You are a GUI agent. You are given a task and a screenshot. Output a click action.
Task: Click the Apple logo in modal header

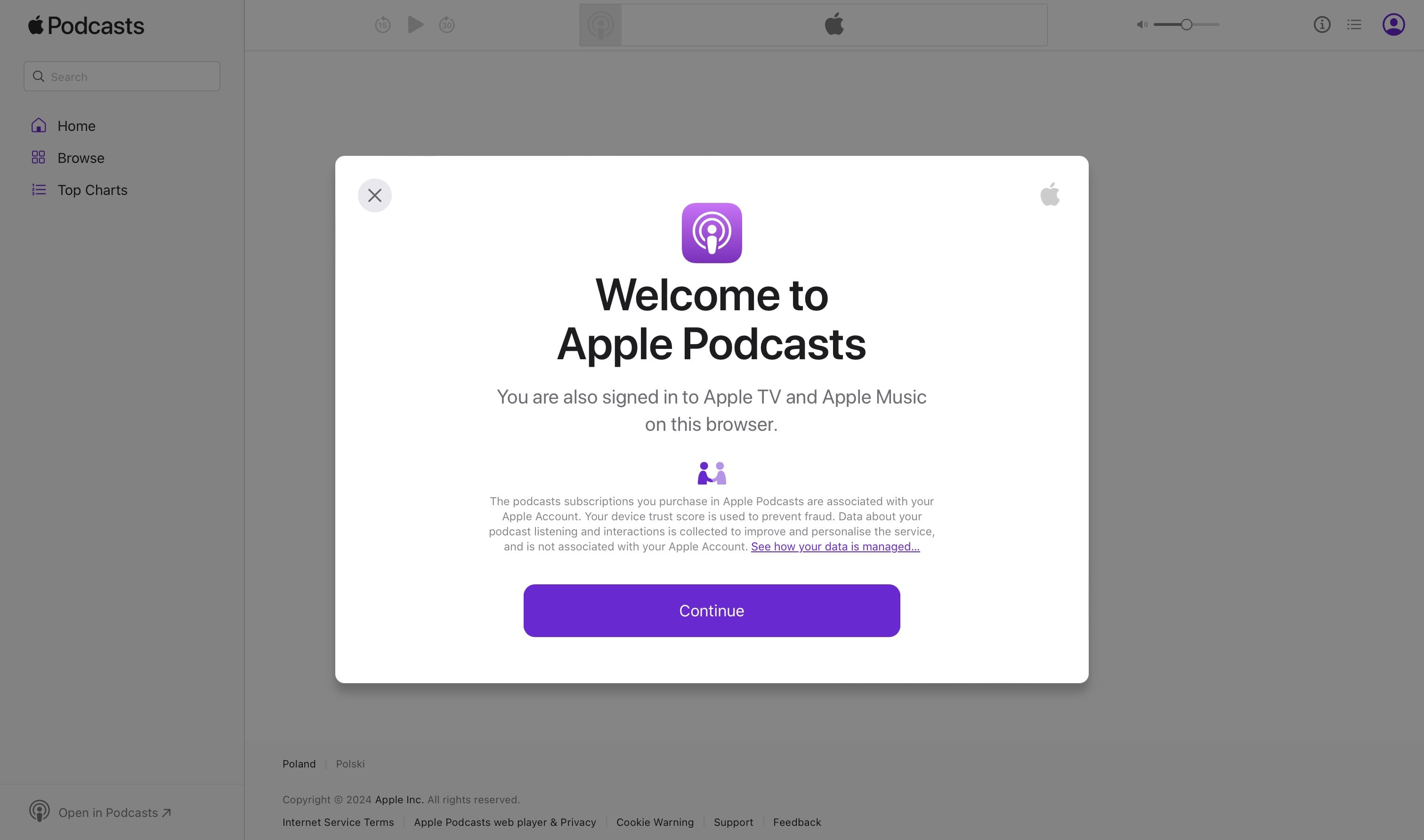click(1050, 195)
